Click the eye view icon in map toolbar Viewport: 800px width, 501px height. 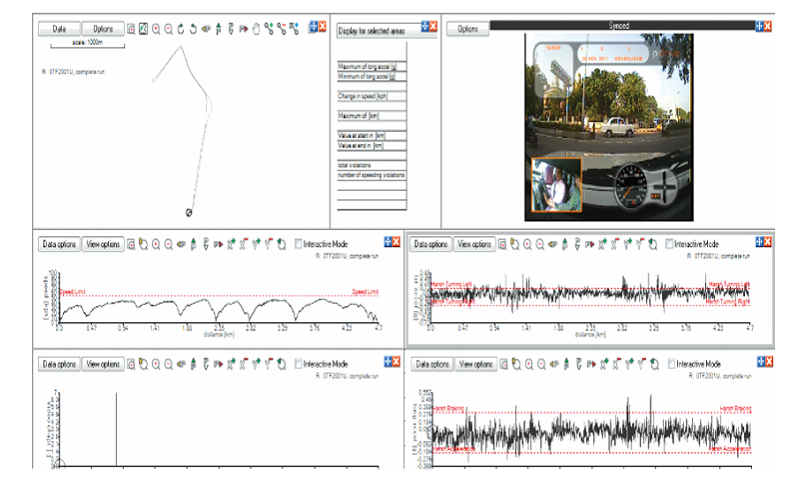(x=206, y=29)
